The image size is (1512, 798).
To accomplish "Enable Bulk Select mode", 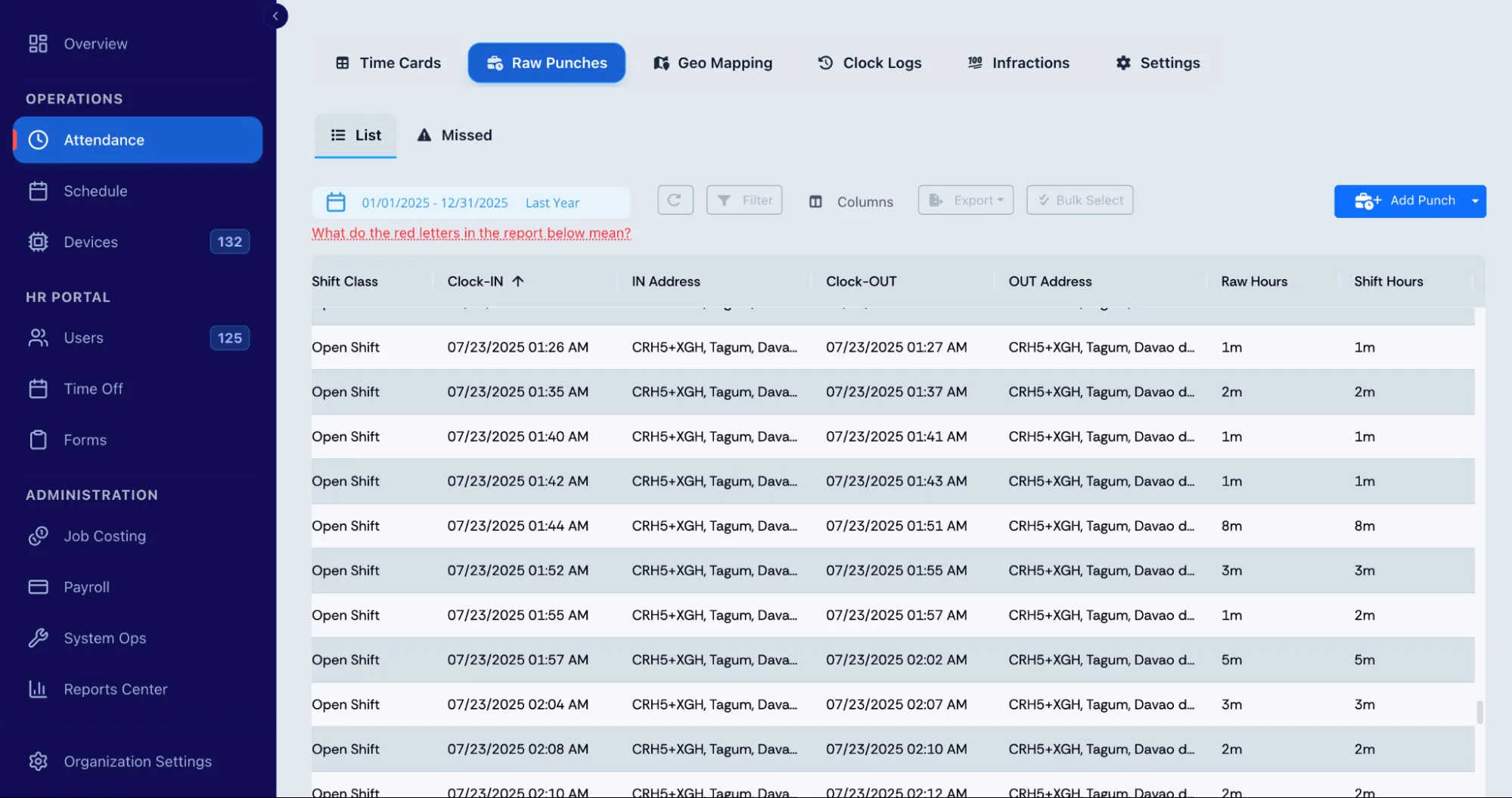I will point(1079,200).
